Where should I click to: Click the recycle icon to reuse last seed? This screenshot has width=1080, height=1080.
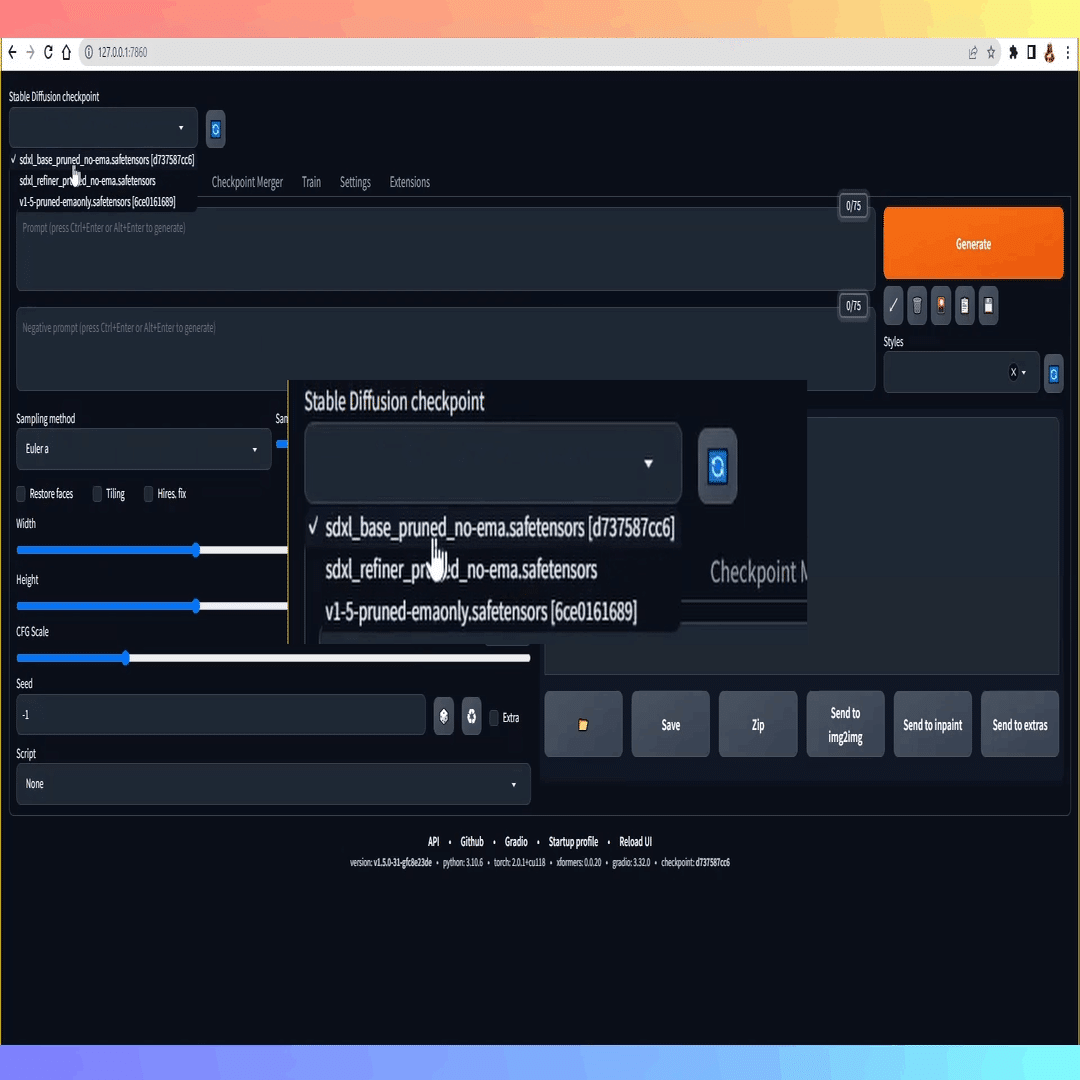(x=471, y=715)
